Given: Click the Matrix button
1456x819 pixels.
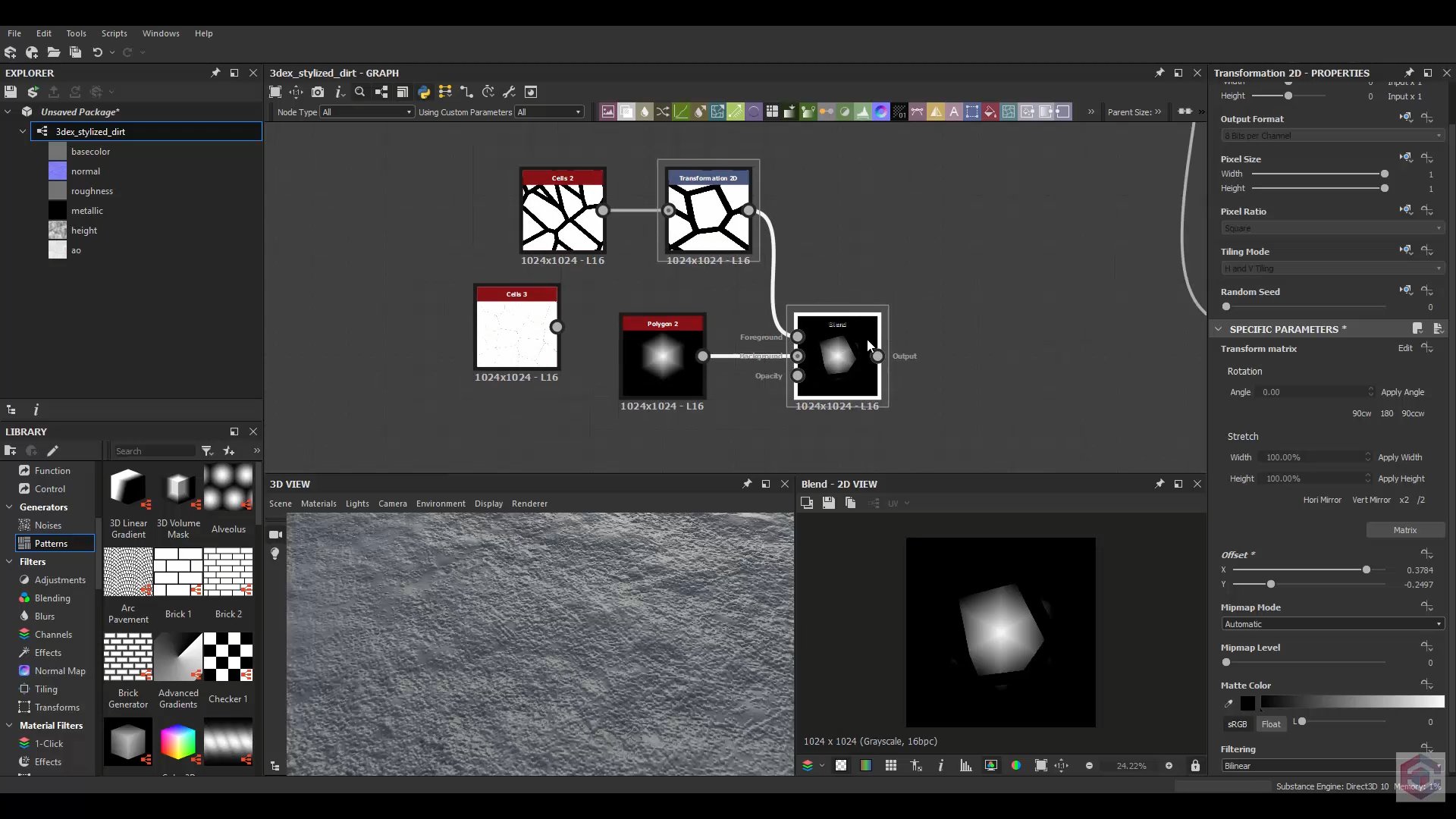Looking at the screenshot, I should (1404, 530).
